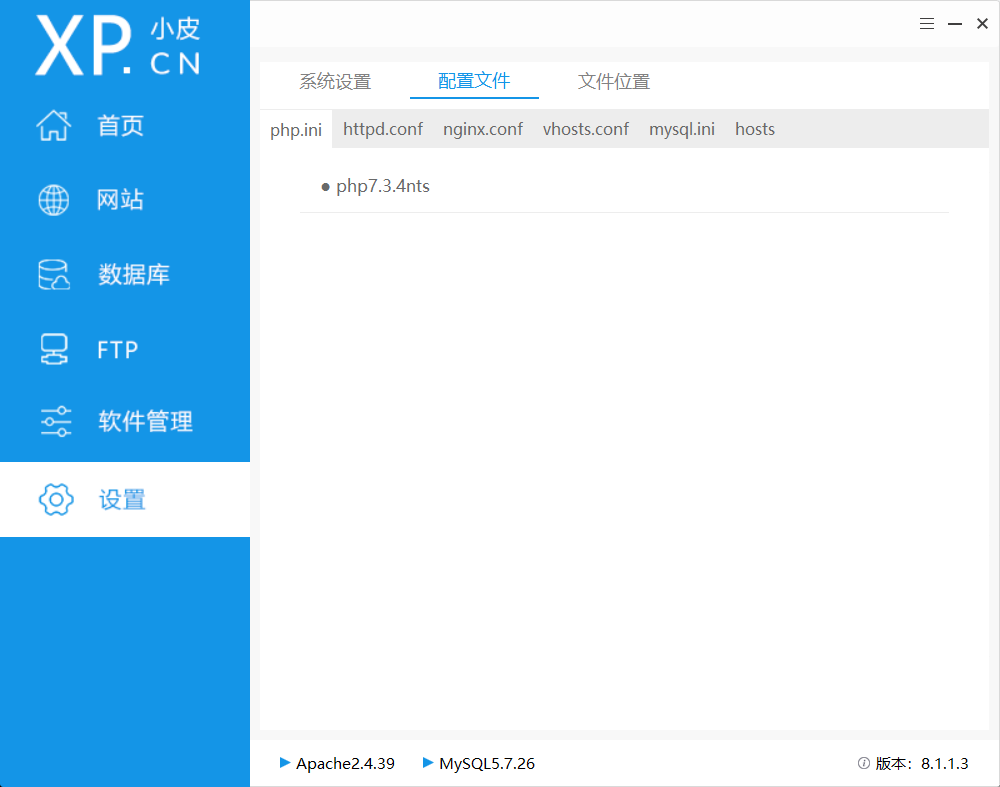1000x787 pixels.
Task: Select the 设置 gear icon
Action: pyautogui.click(x=56, y=499)
